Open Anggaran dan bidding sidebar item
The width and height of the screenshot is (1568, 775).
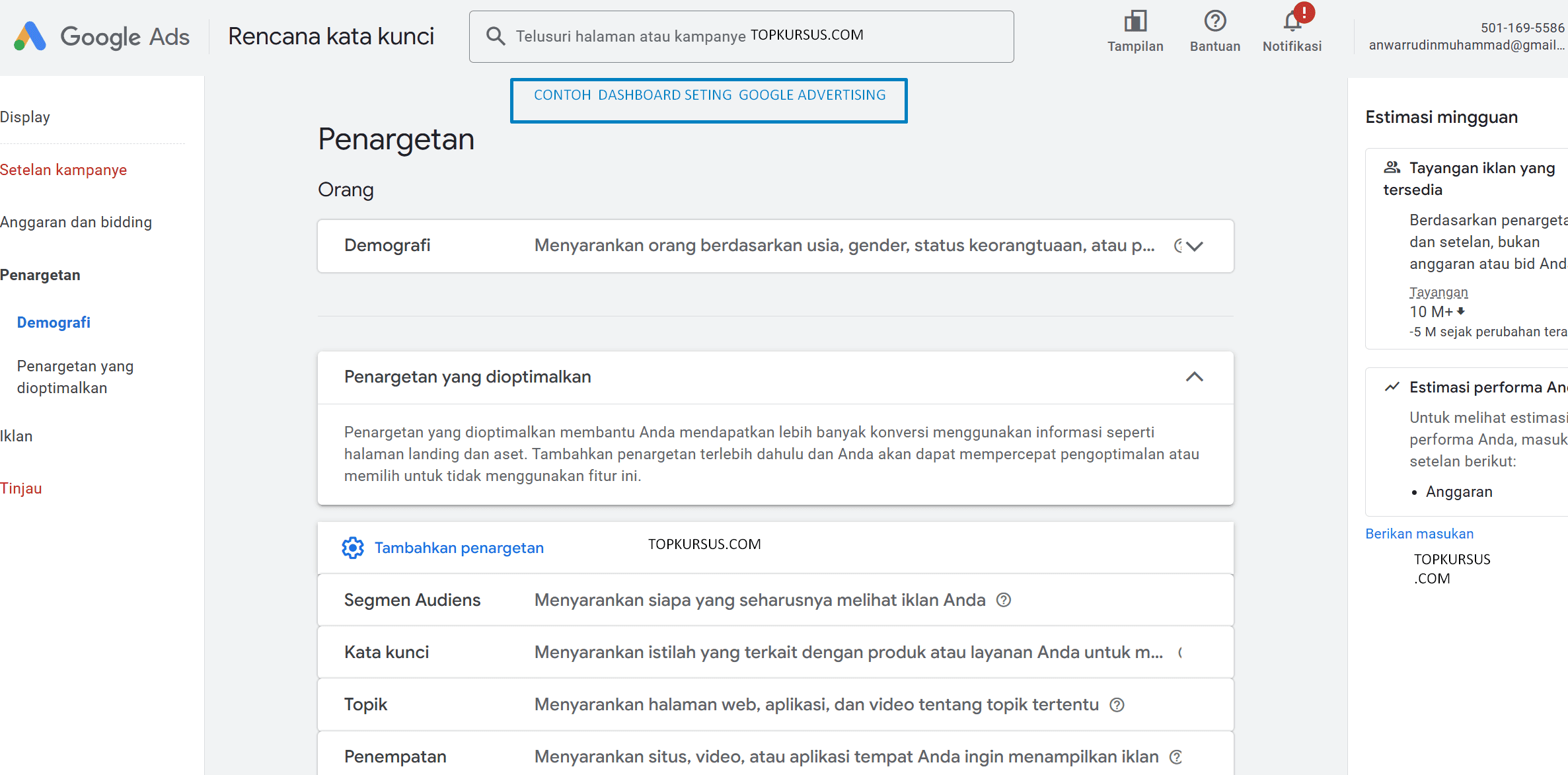(76, 222)
